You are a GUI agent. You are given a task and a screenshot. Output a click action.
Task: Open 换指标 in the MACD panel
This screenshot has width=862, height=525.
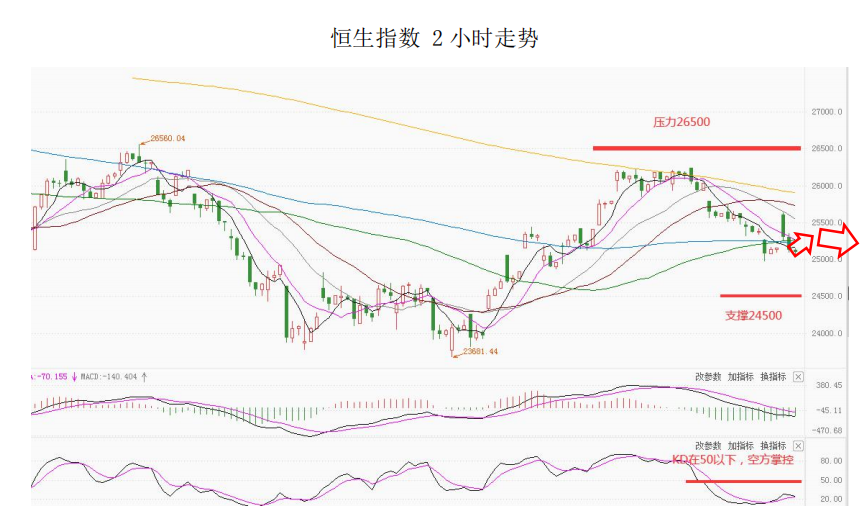click(772, 377)
